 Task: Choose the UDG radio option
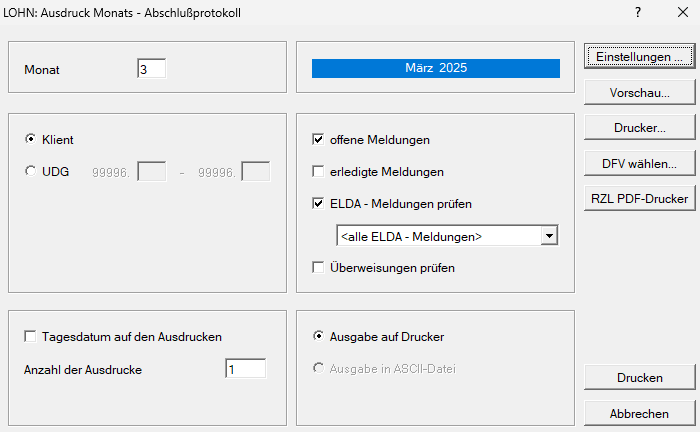coord(30,172)
